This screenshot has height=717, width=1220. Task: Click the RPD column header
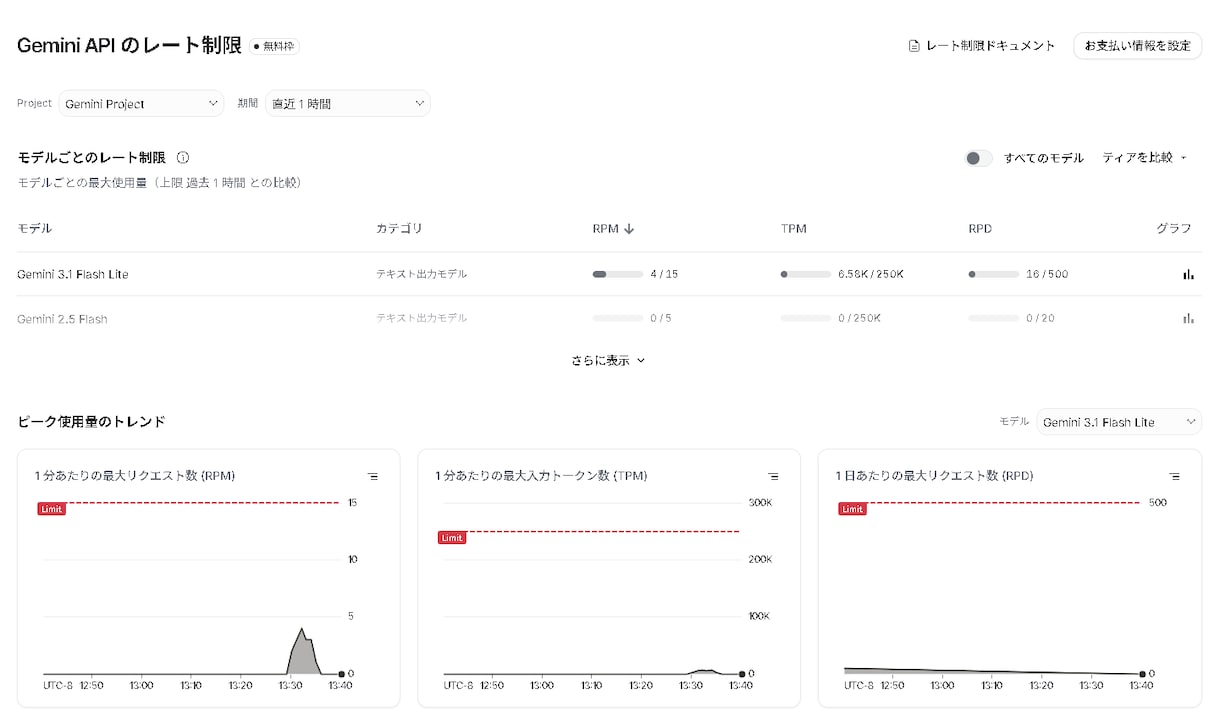click(x=980, y=229)
